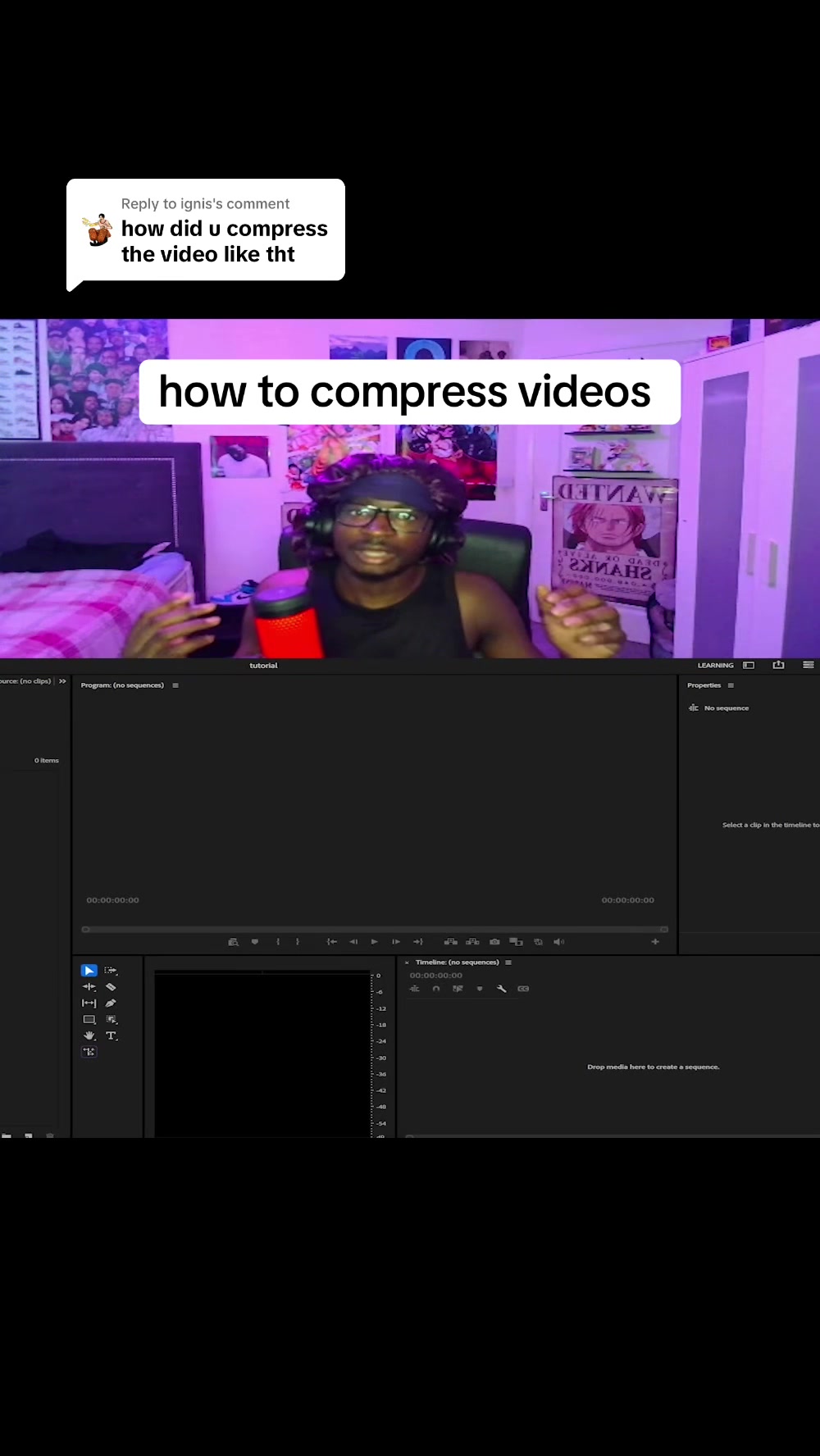Tap the 'how to compress videos' caption
The height and width of the screenshot is (1456, 820).
click(409, 392)
